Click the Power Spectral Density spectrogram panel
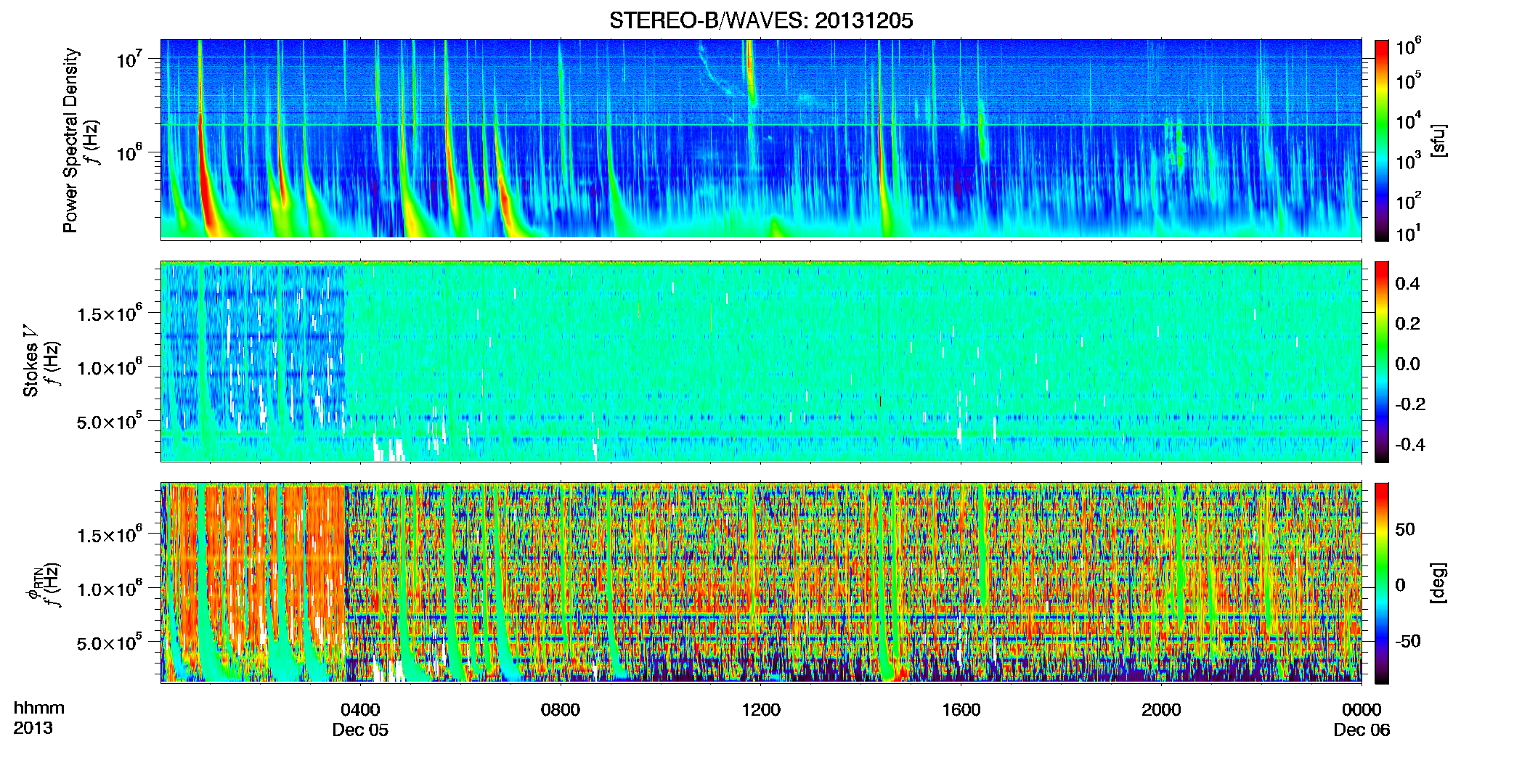The image size is (1522, 784). tap(761, 139)
